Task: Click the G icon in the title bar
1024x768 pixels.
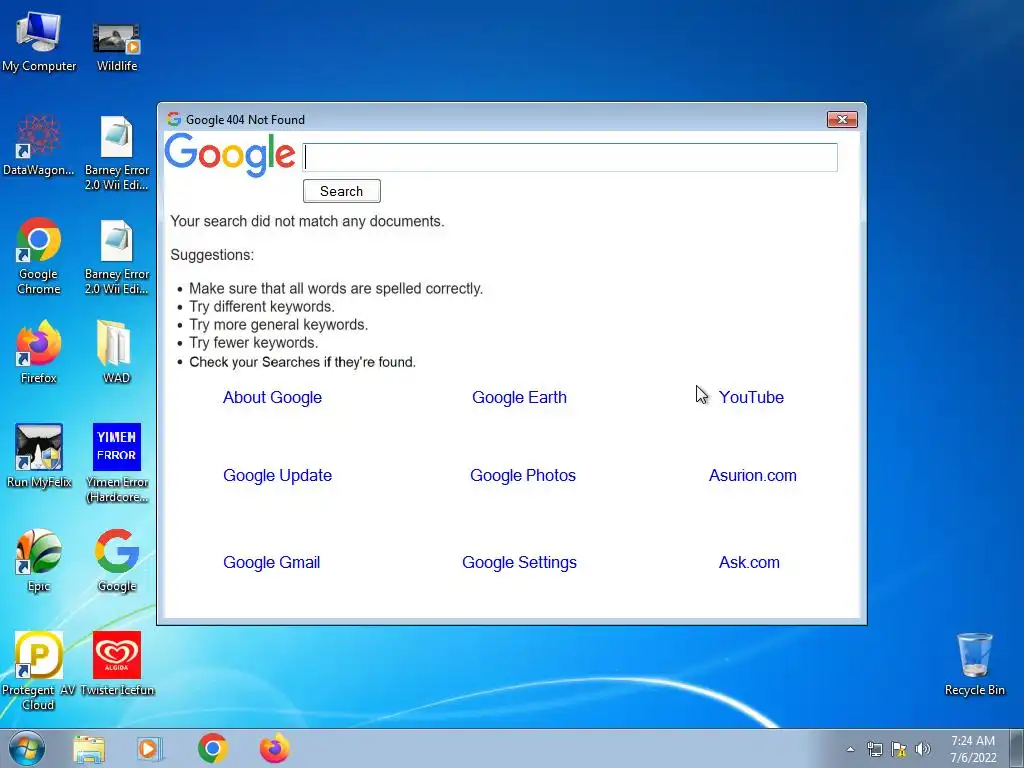Action: pyautogui.click(x=174, y=119)
